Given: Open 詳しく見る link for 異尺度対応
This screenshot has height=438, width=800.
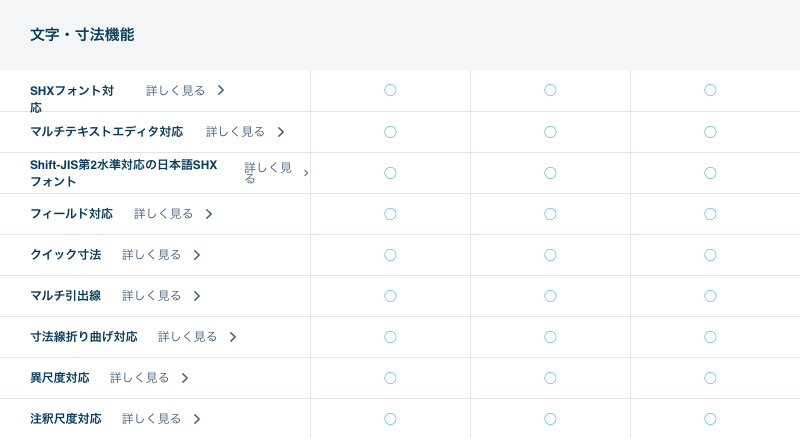Looking at the screenshot, I should click(x=140, y=378).
